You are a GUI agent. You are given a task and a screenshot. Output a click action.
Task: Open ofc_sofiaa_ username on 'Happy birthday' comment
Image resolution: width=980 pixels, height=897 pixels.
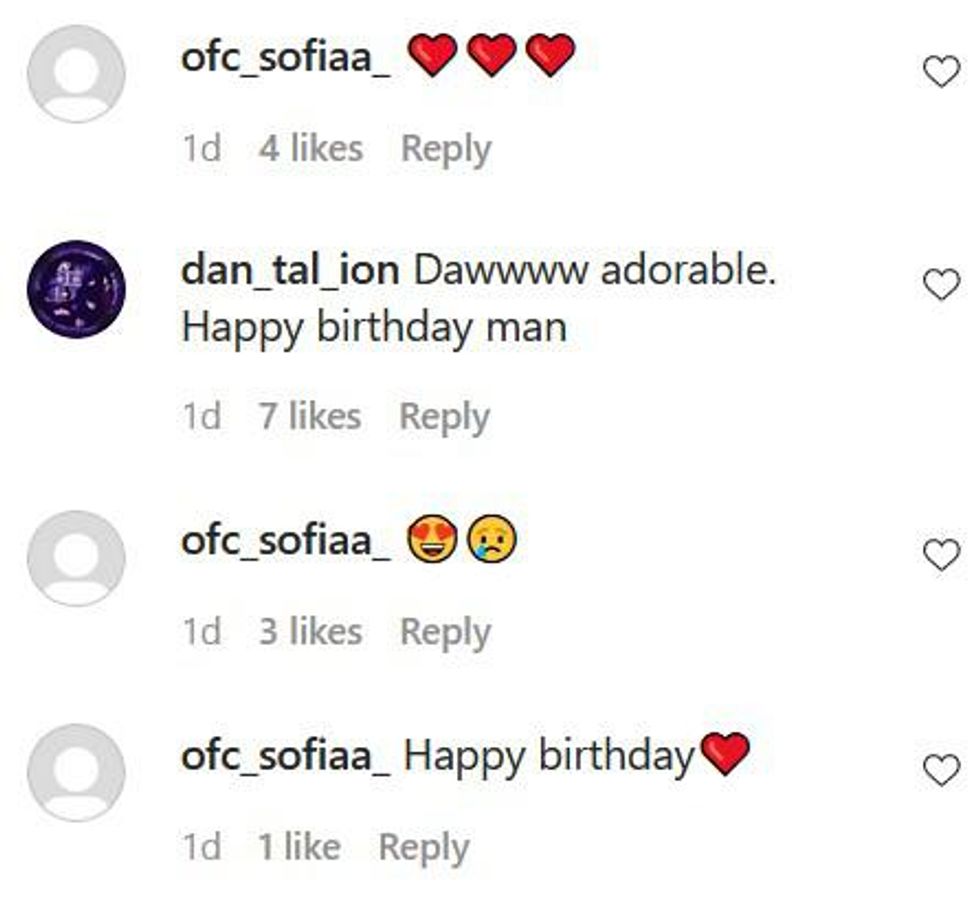tap(286, 756)
